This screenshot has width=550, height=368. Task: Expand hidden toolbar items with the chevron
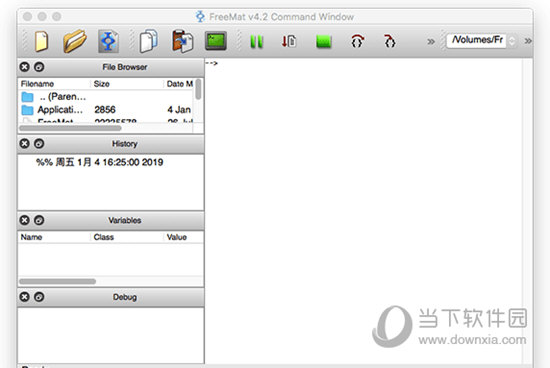(431, 42)
